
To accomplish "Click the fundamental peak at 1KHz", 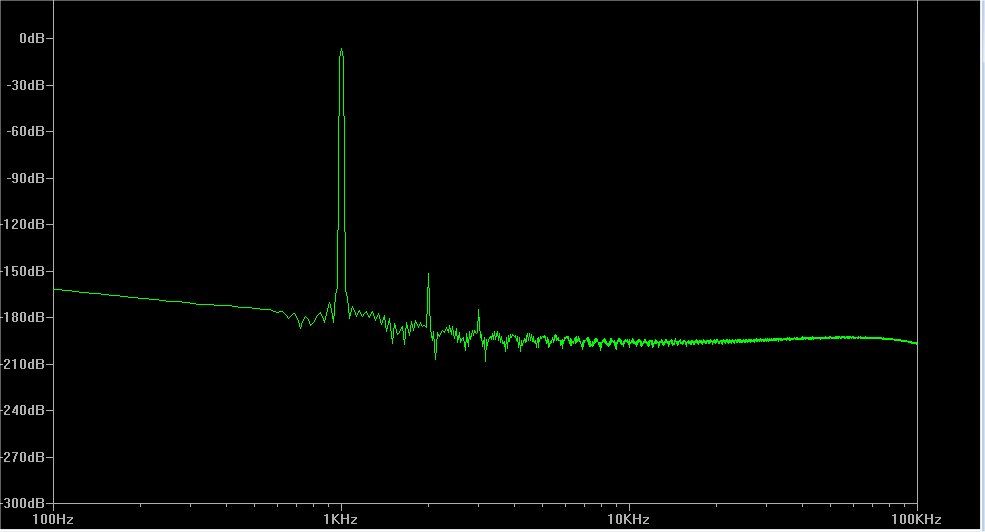I will tap(341, 50).
